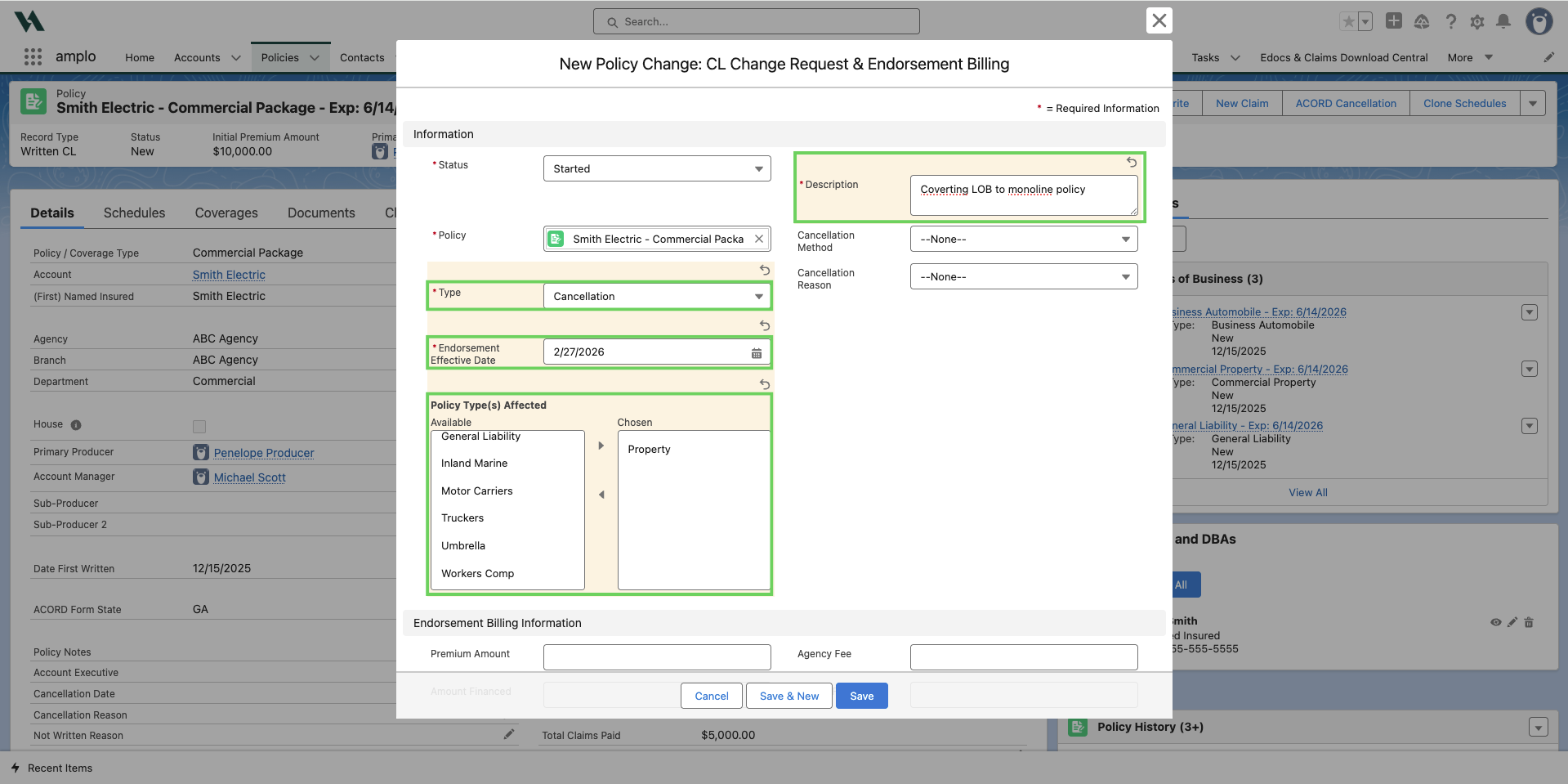The width and height of the screenshot is (1568, 784).
Task: Expand the Tasks tab dropdown chevron
Action: coord(1235,58)
